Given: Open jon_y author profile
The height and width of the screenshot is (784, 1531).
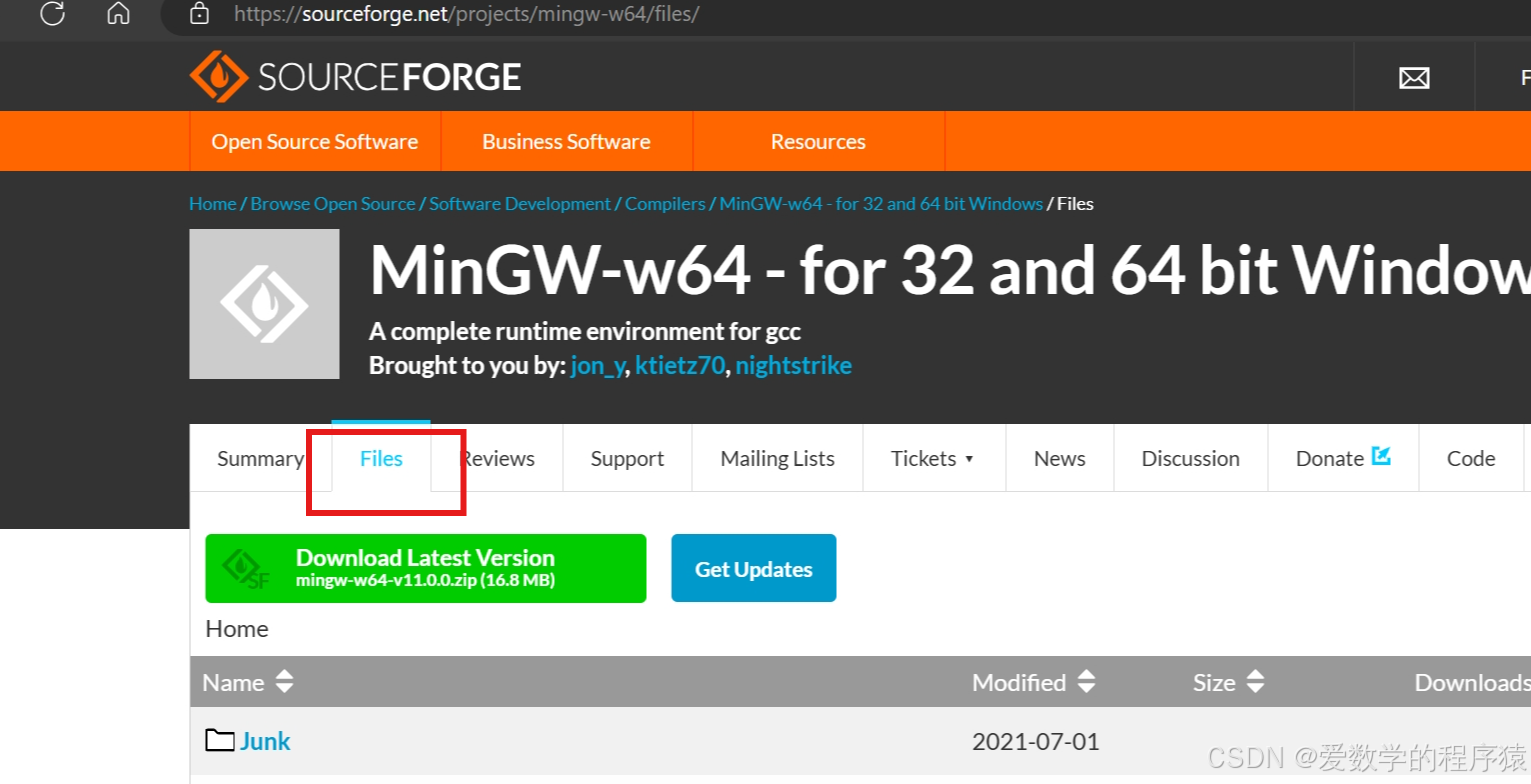Looking at the screenshot, I should (599, 366).
